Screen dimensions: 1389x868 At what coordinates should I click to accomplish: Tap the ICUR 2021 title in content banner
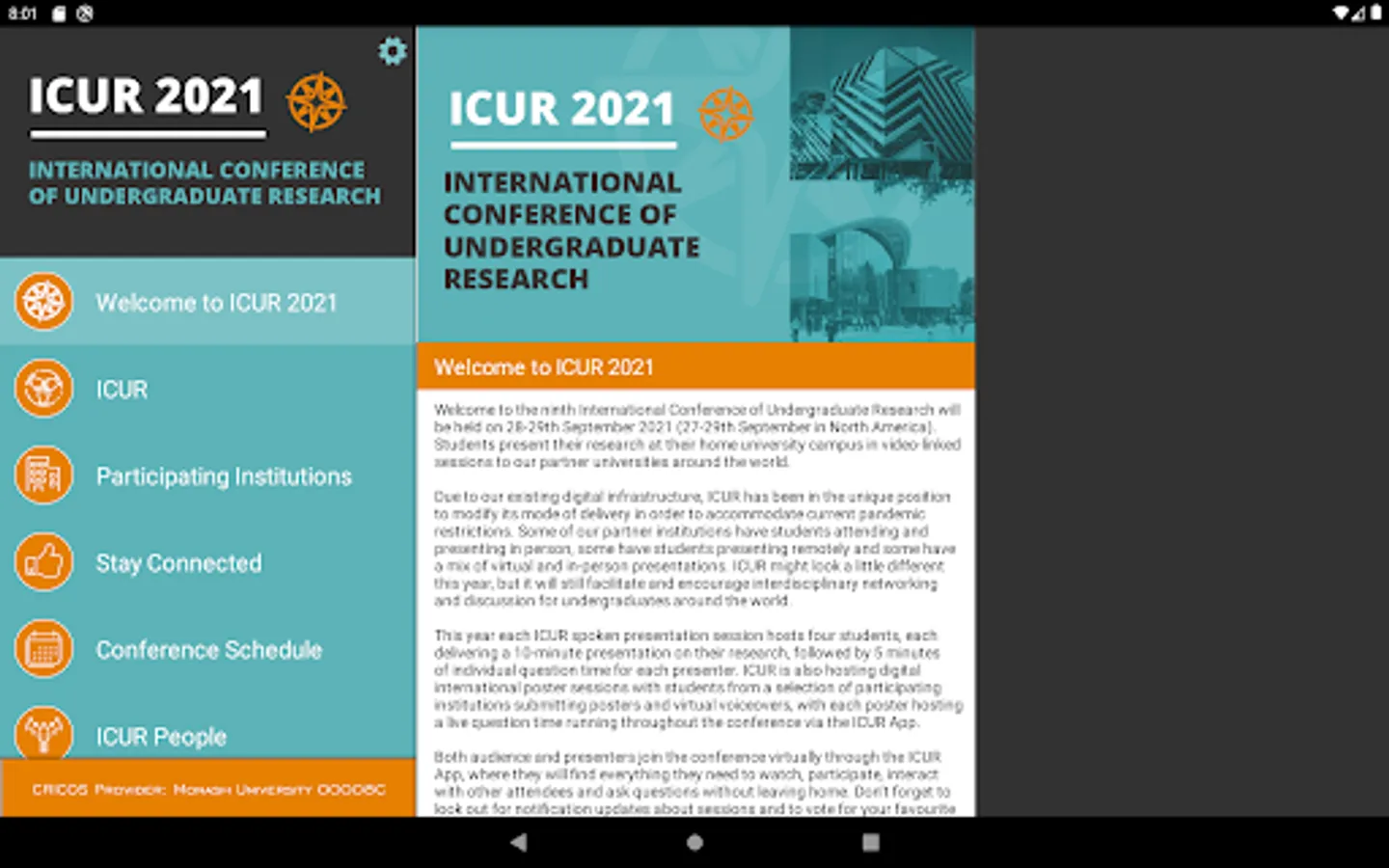pyautogui.click(x=561, y=109)
